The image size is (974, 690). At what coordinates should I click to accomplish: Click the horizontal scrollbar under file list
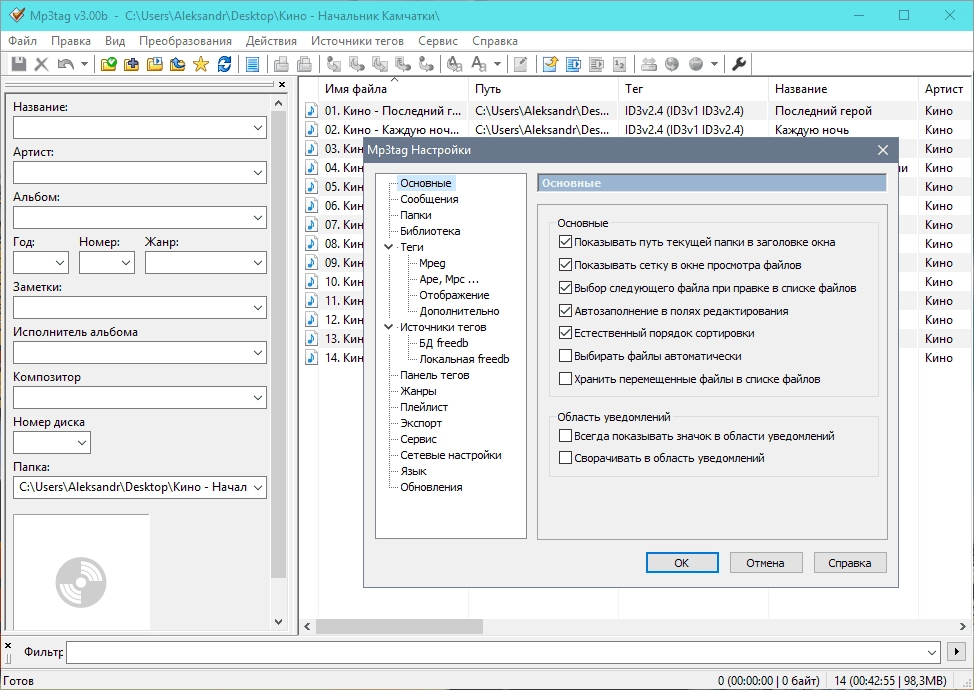click(399, 626)
